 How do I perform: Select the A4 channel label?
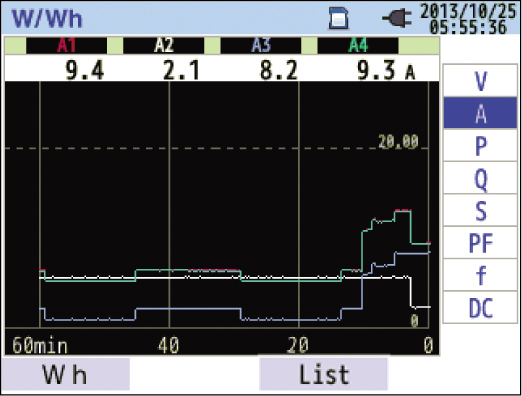pyautogui.click(x=358, y=45)
